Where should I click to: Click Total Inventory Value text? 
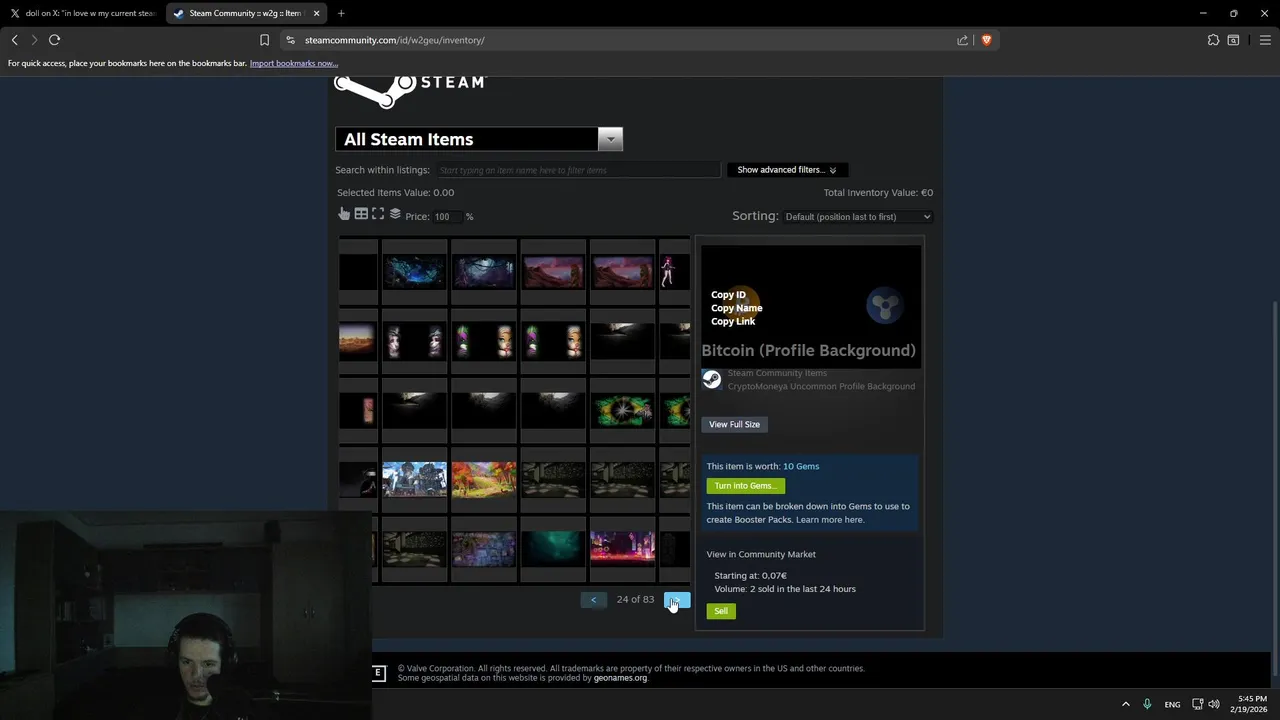(x=878, y=193)
